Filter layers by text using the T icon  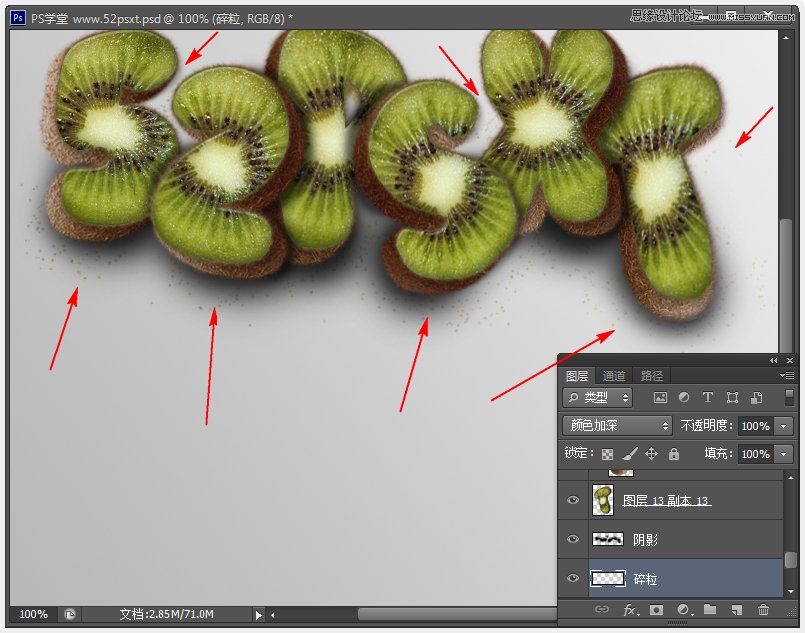pyautogui.click(x=707, y=397)
